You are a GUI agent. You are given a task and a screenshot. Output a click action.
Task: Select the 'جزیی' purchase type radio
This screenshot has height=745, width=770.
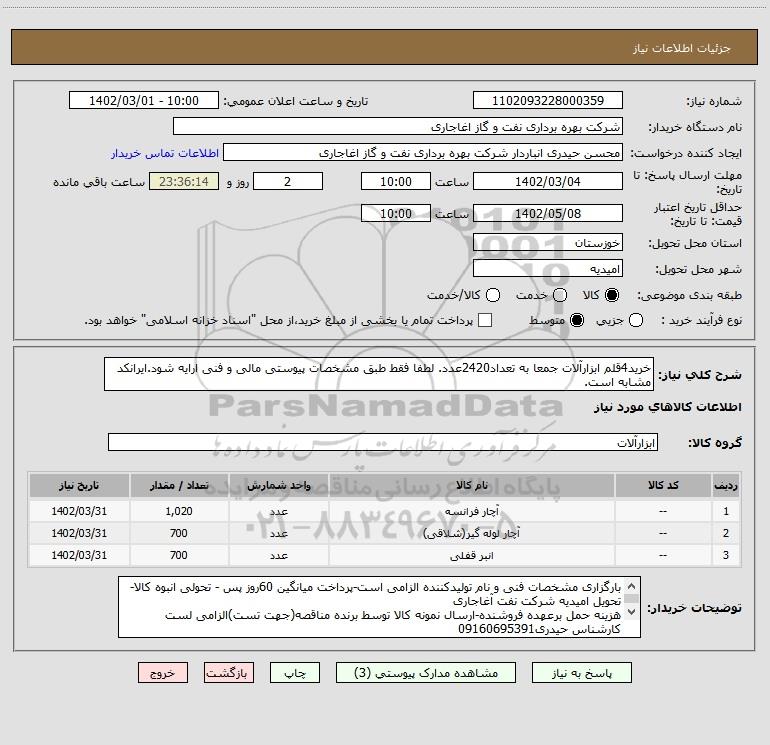coord(636,320)
